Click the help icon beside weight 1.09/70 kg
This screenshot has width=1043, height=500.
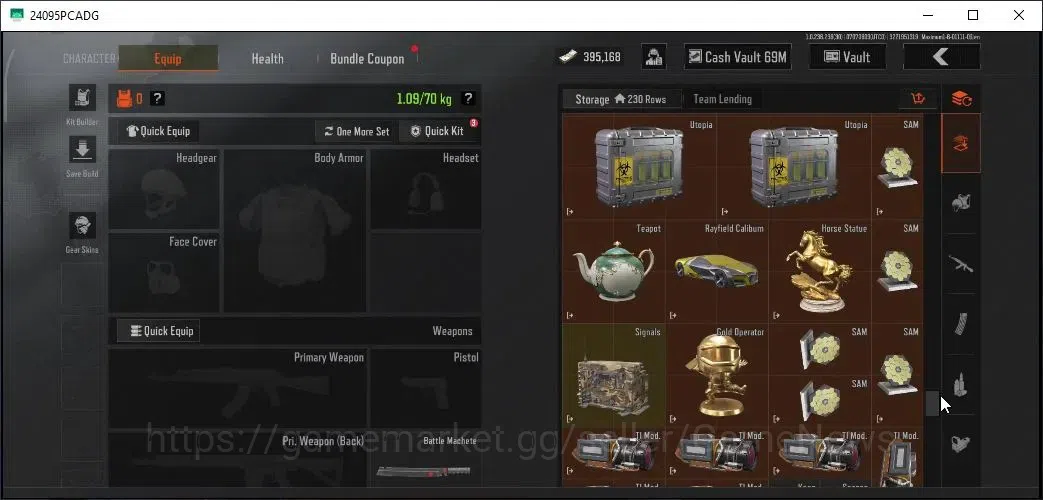tap(468, 98)
